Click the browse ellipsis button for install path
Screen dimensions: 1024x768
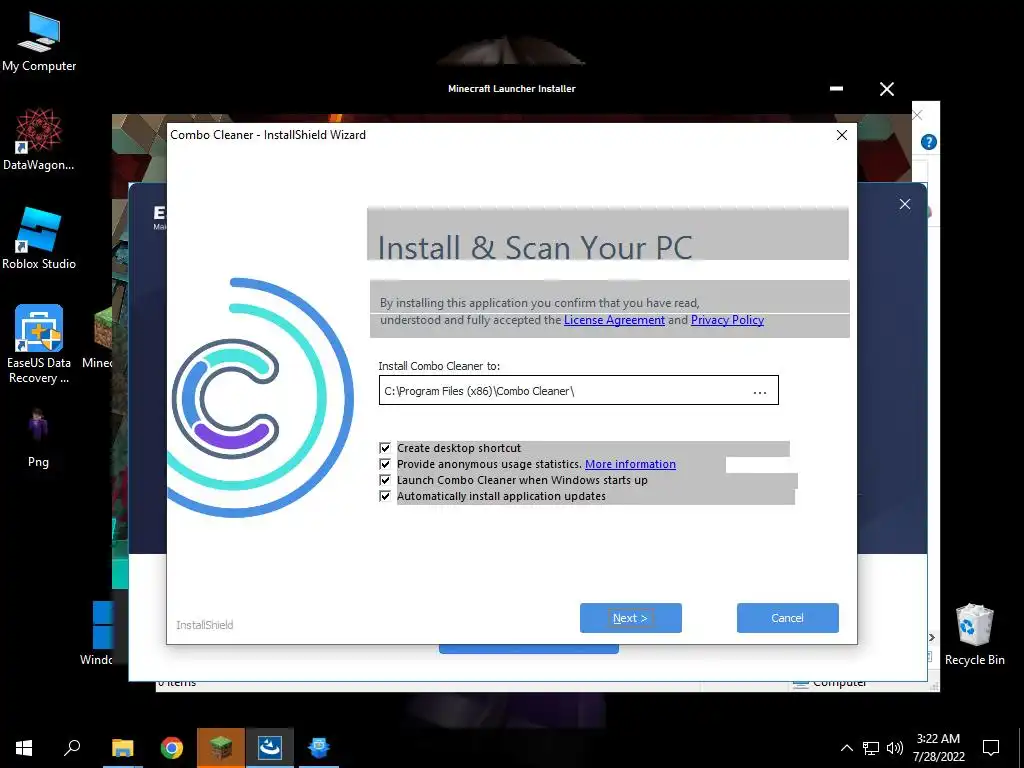[760, 392]
